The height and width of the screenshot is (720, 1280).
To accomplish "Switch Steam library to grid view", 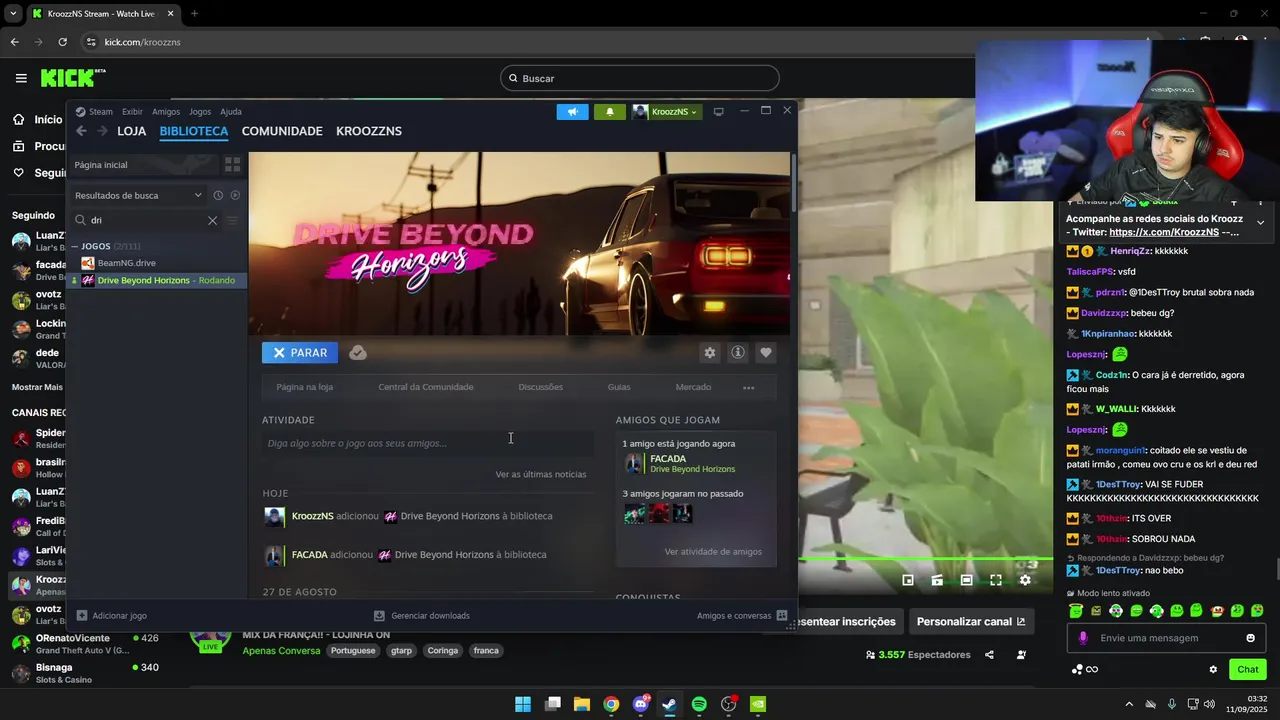I will click(232, 165).
